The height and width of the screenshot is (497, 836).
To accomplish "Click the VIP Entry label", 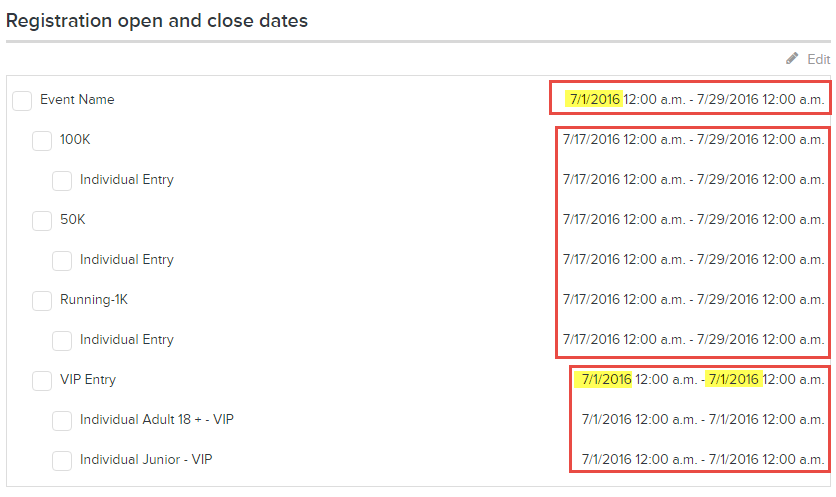I will pyautogui.click(x=88, y=380).
